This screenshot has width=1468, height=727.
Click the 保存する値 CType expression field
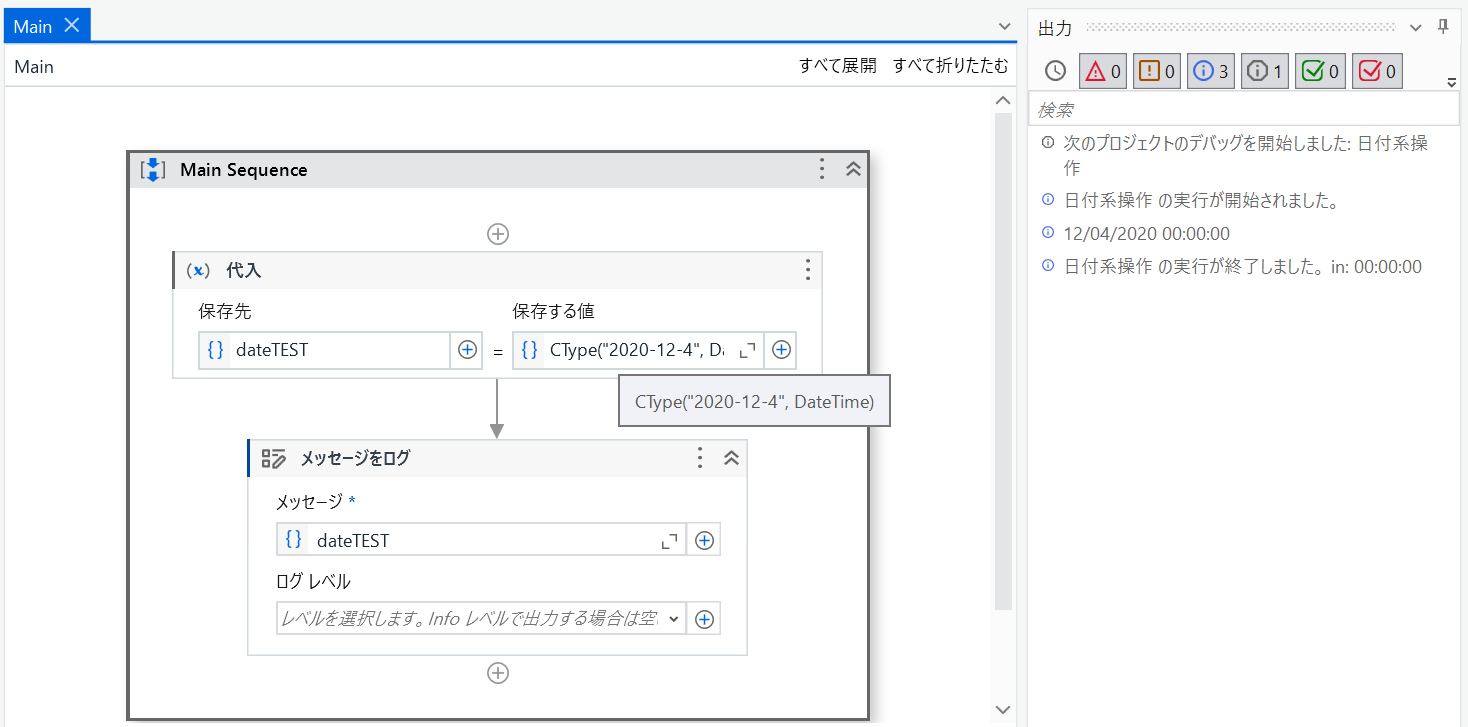pyautogui.click(x=638, y=350)
